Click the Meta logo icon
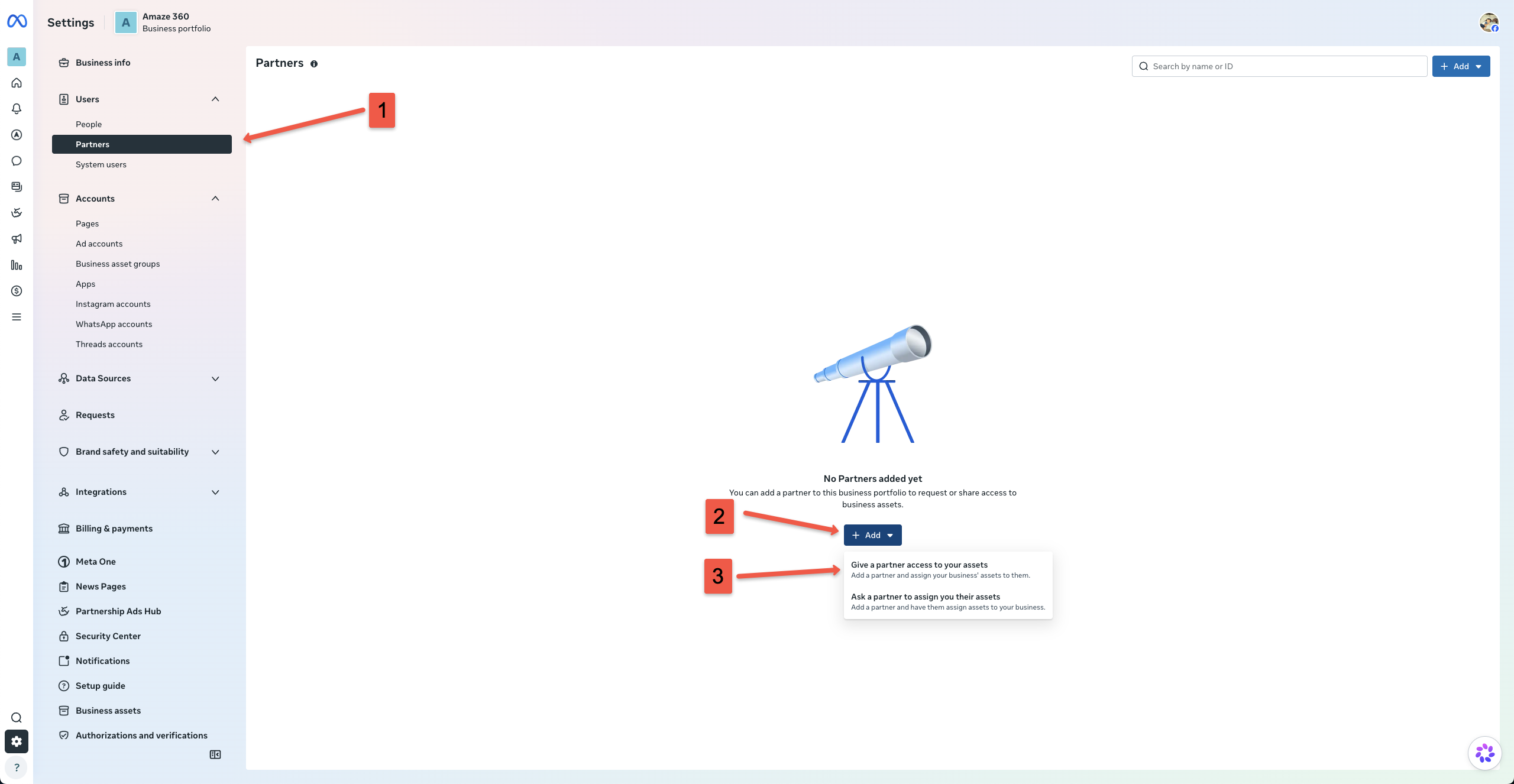 (17, 21)
